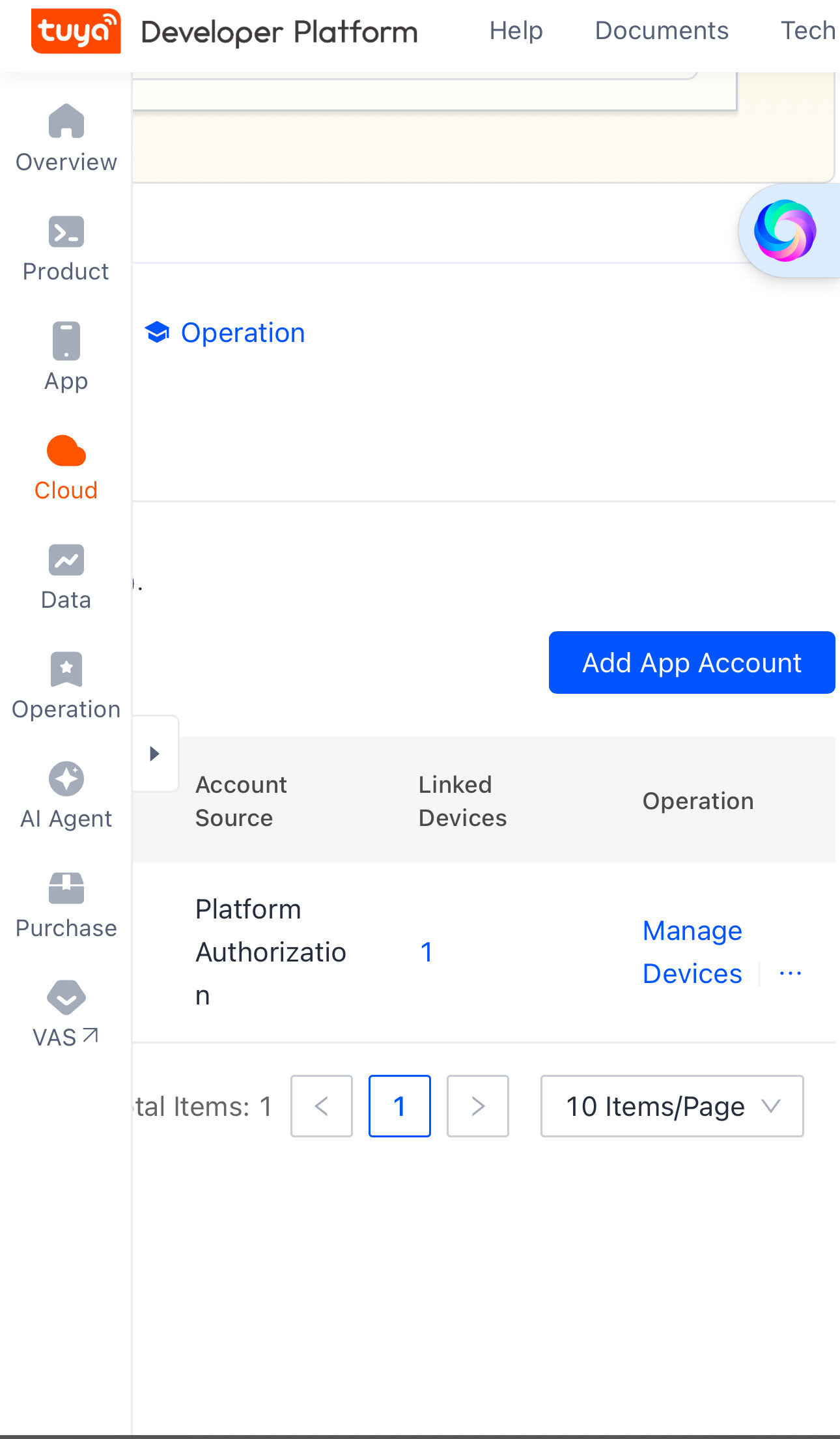Open the more options ellipsis menu

[x=790, y=974]
